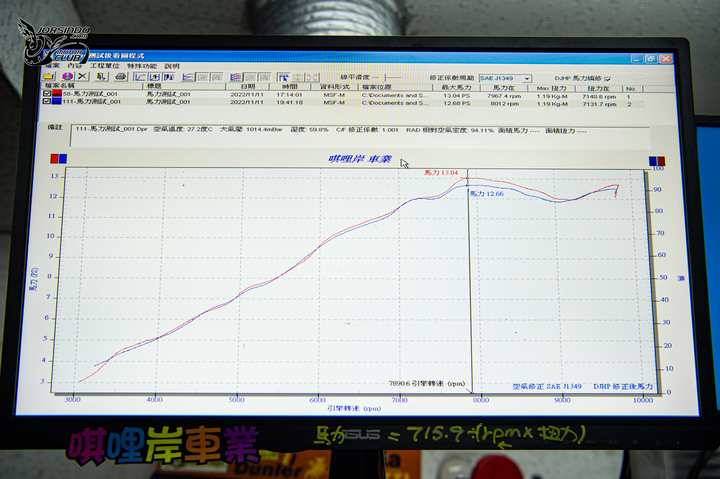Screen dimensions: 720x479
Task: Click the 資料形式 column header
Action: click(335, 87)
